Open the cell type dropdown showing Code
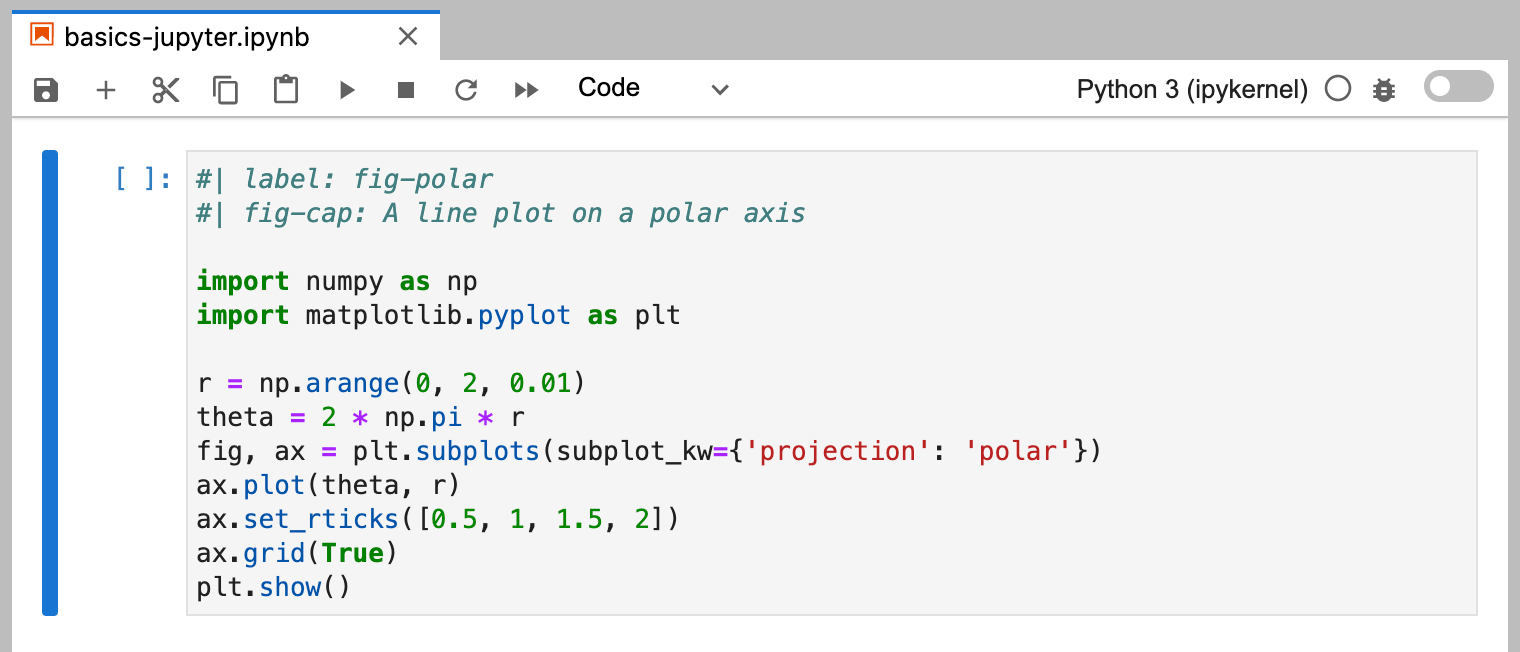 (x=655, y=88)
